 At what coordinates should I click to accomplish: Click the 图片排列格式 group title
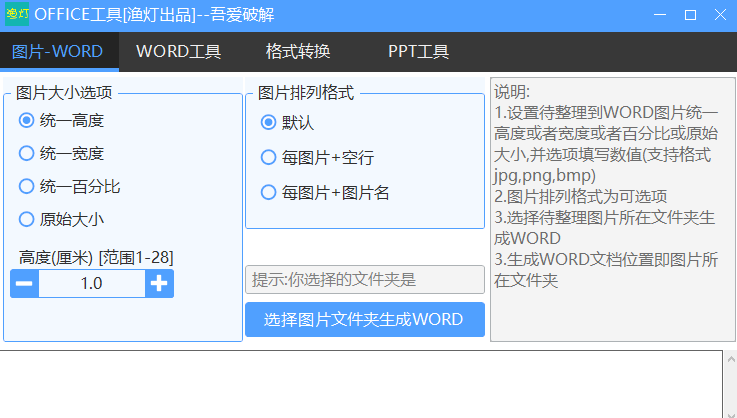point(306,93)
